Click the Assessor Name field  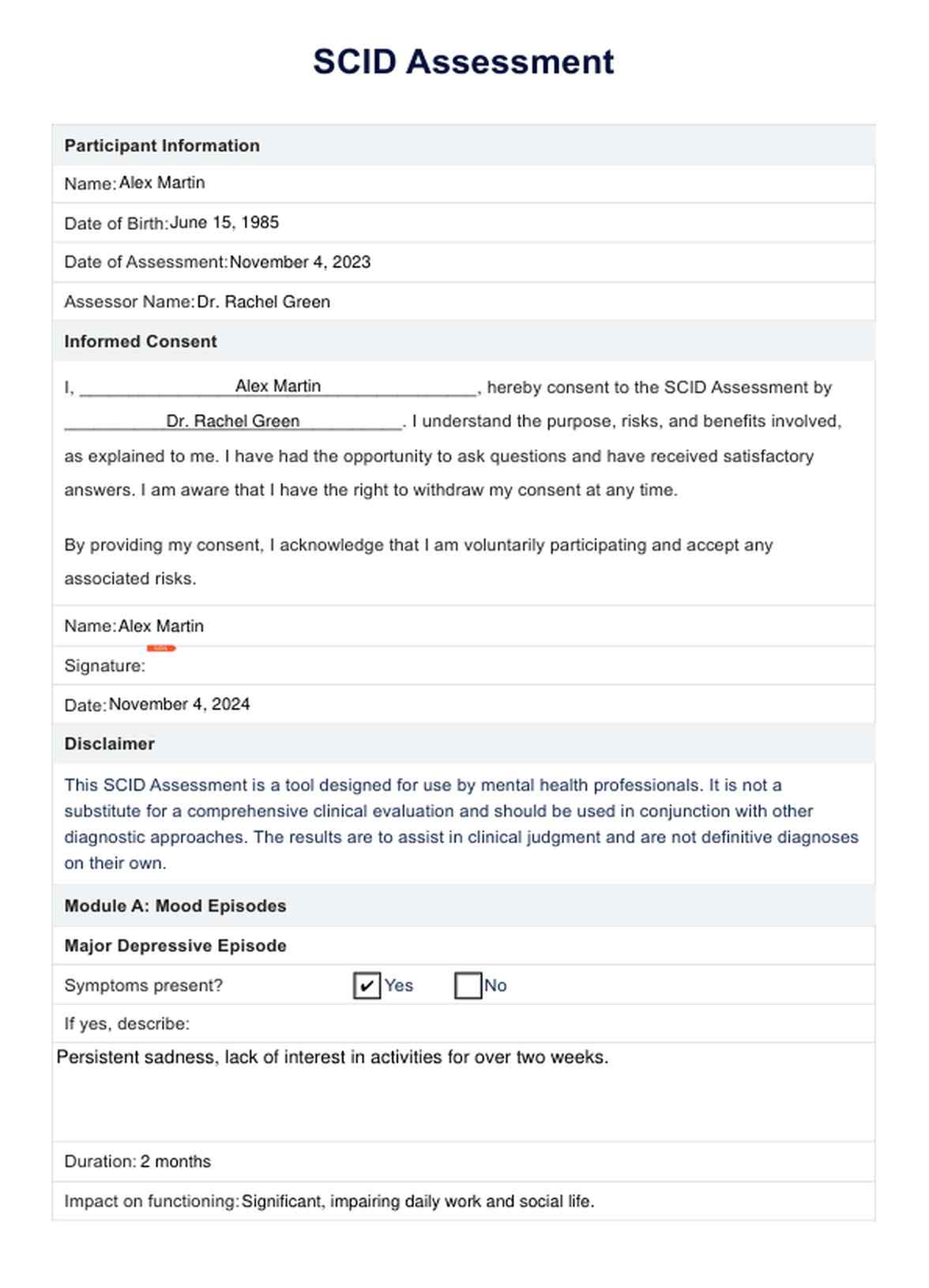tap(263, 302)
